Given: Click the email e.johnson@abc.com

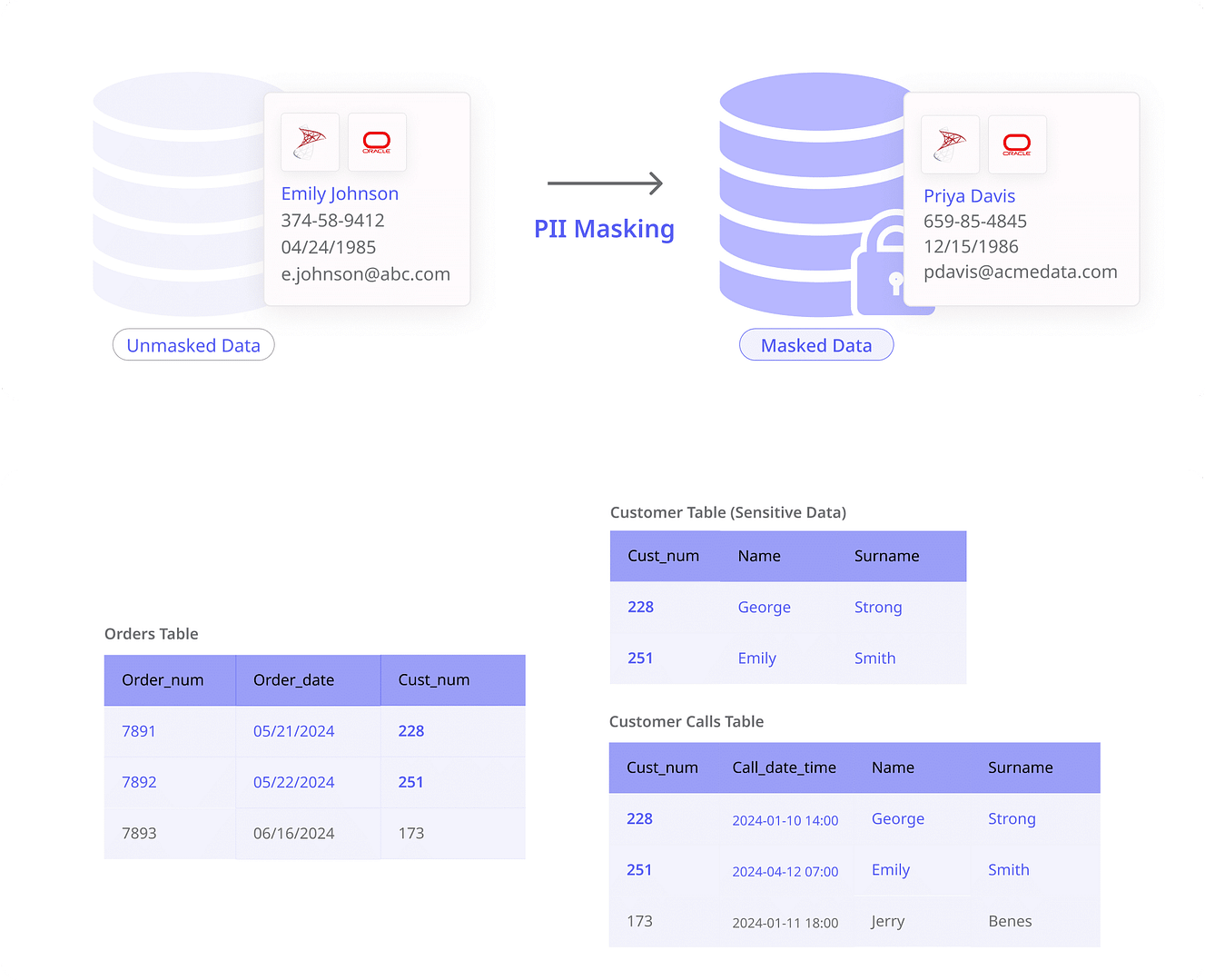Looking at the screenshot, I should (x=365, y=274).
